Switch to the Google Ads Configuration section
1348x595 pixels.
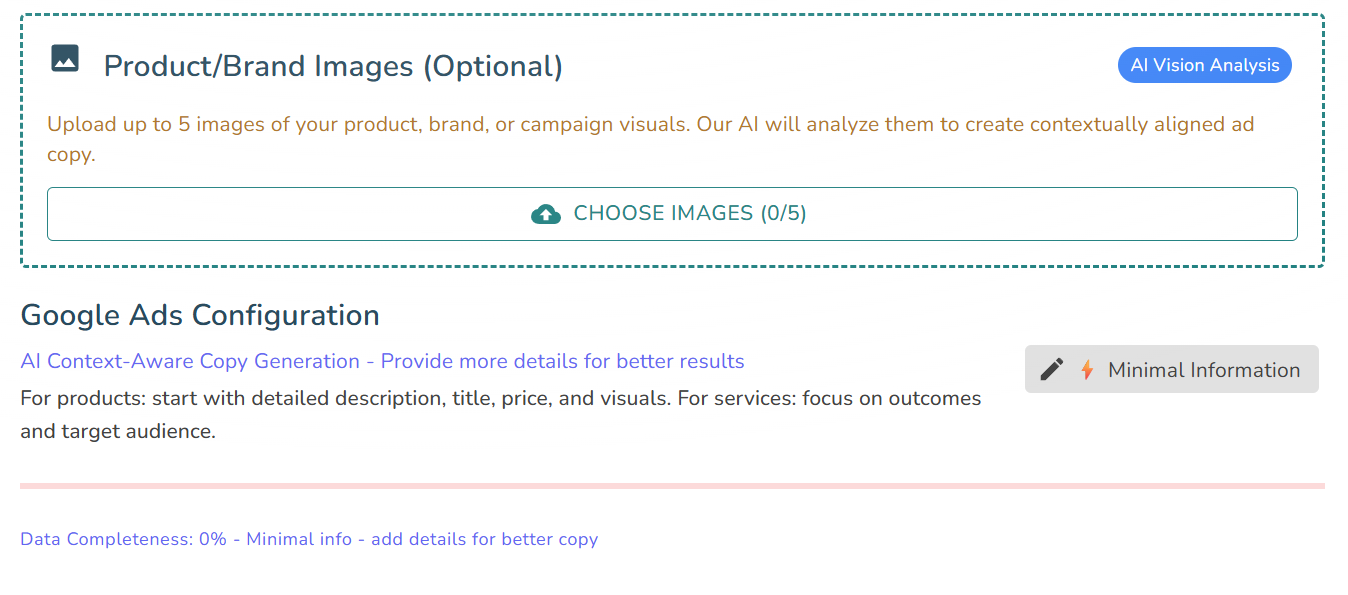[199, 315]
